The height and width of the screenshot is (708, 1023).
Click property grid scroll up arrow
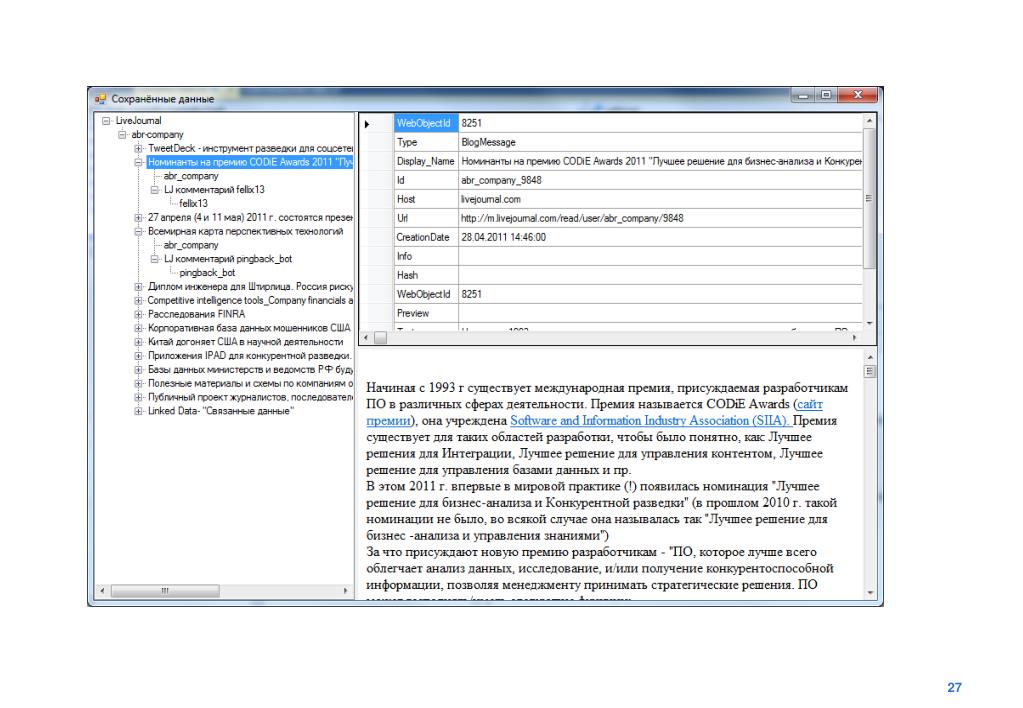[869, 121]
